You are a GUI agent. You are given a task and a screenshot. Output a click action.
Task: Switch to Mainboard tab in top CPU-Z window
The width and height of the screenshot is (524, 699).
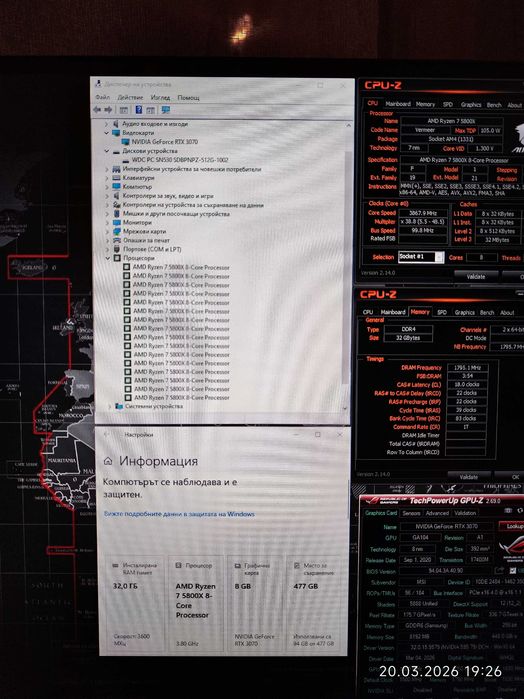pos(398,104)
